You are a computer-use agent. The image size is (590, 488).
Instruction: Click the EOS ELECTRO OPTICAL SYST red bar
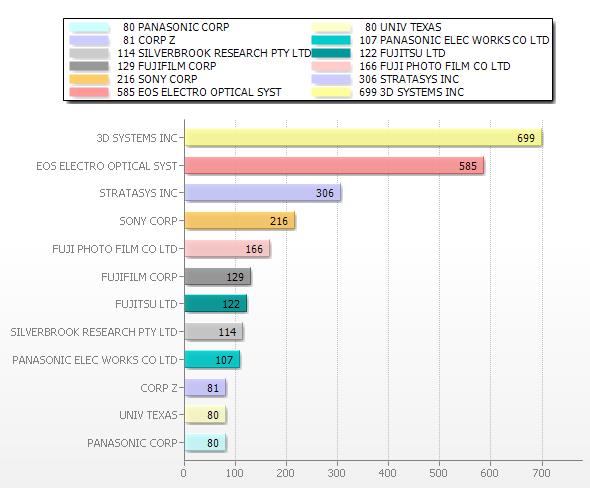[x=334, y=166]
